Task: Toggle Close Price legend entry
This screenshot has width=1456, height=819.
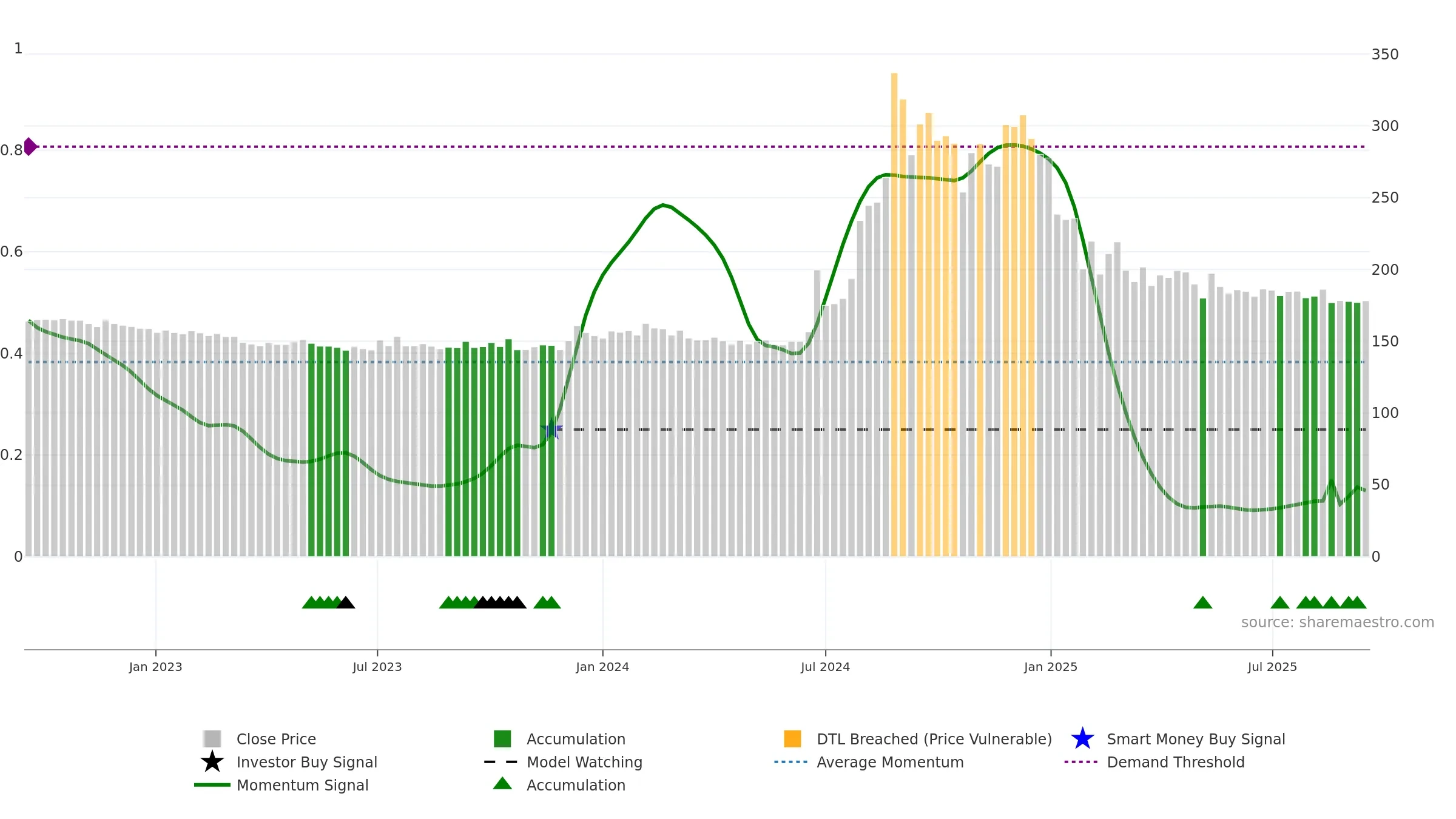Action: (x=276, y=739)
